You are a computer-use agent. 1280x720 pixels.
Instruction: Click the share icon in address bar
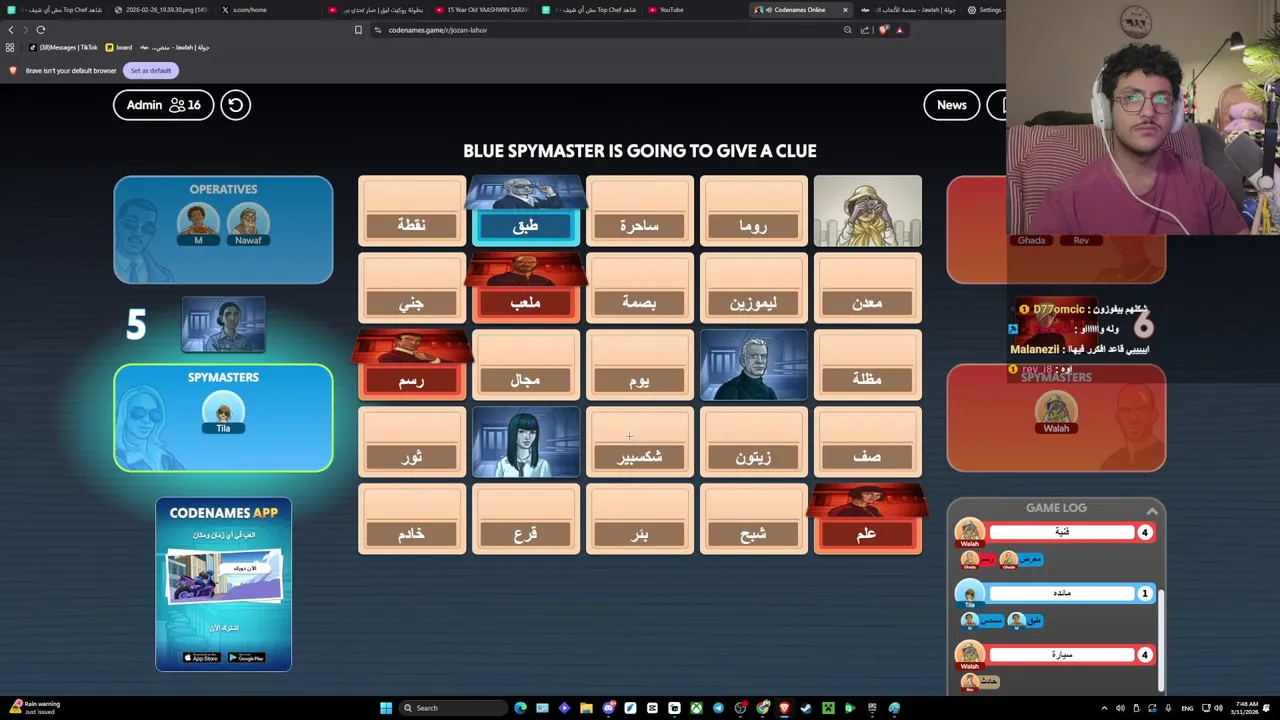point(865,30)
